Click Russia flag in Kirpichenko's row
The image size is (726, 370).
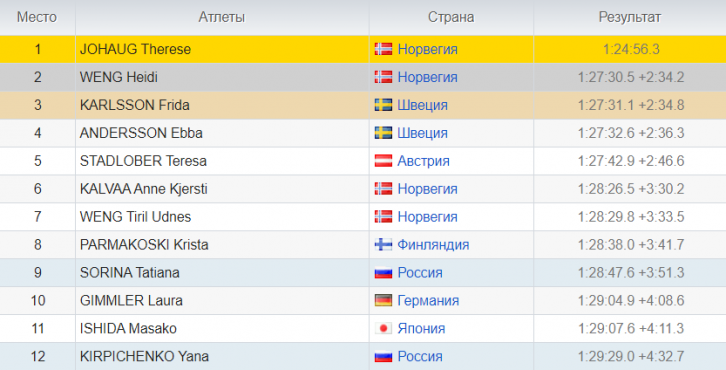pos(383,356)
